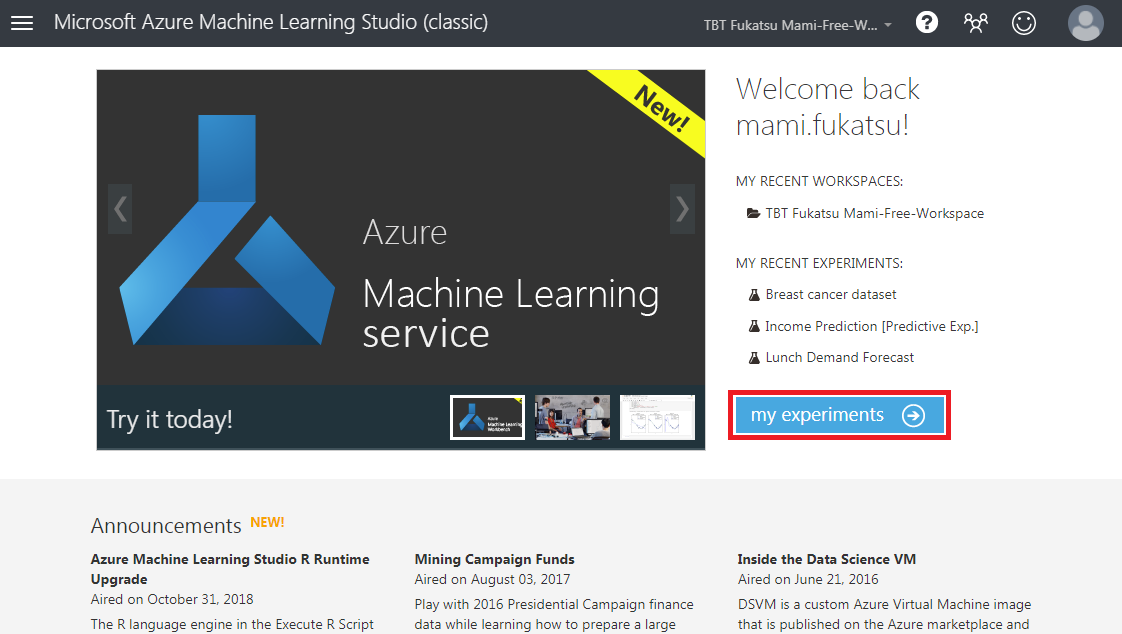The height and width of the screenshot is (634, 1122).
Task: Click the flask icon beside Breast cancer dataset
Action: tap(753, 295)
